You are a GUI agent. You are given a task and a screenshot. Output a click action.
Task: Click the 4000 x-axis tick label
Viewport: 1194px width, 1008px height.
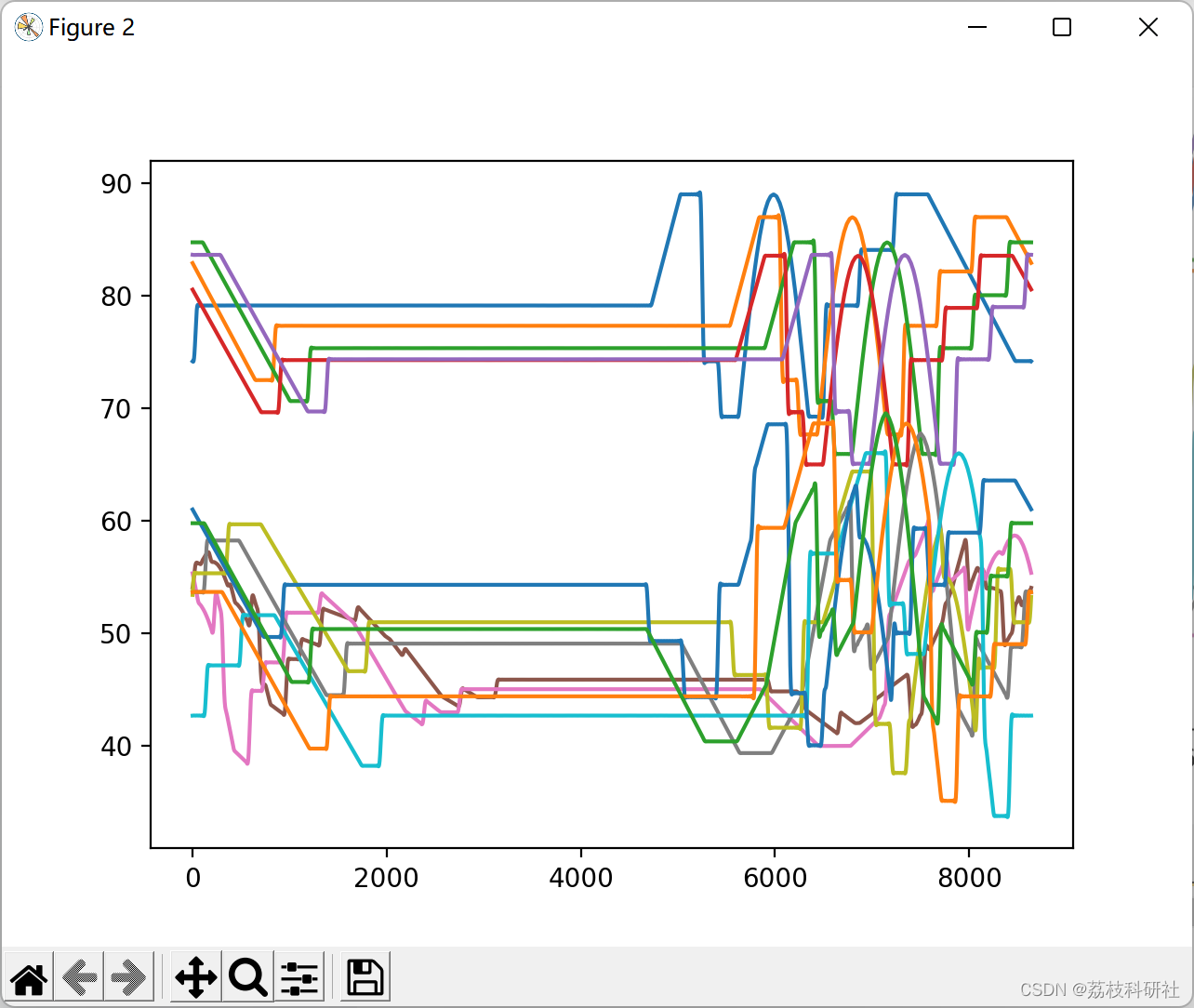pyautogui.click(x=580, y=878)
